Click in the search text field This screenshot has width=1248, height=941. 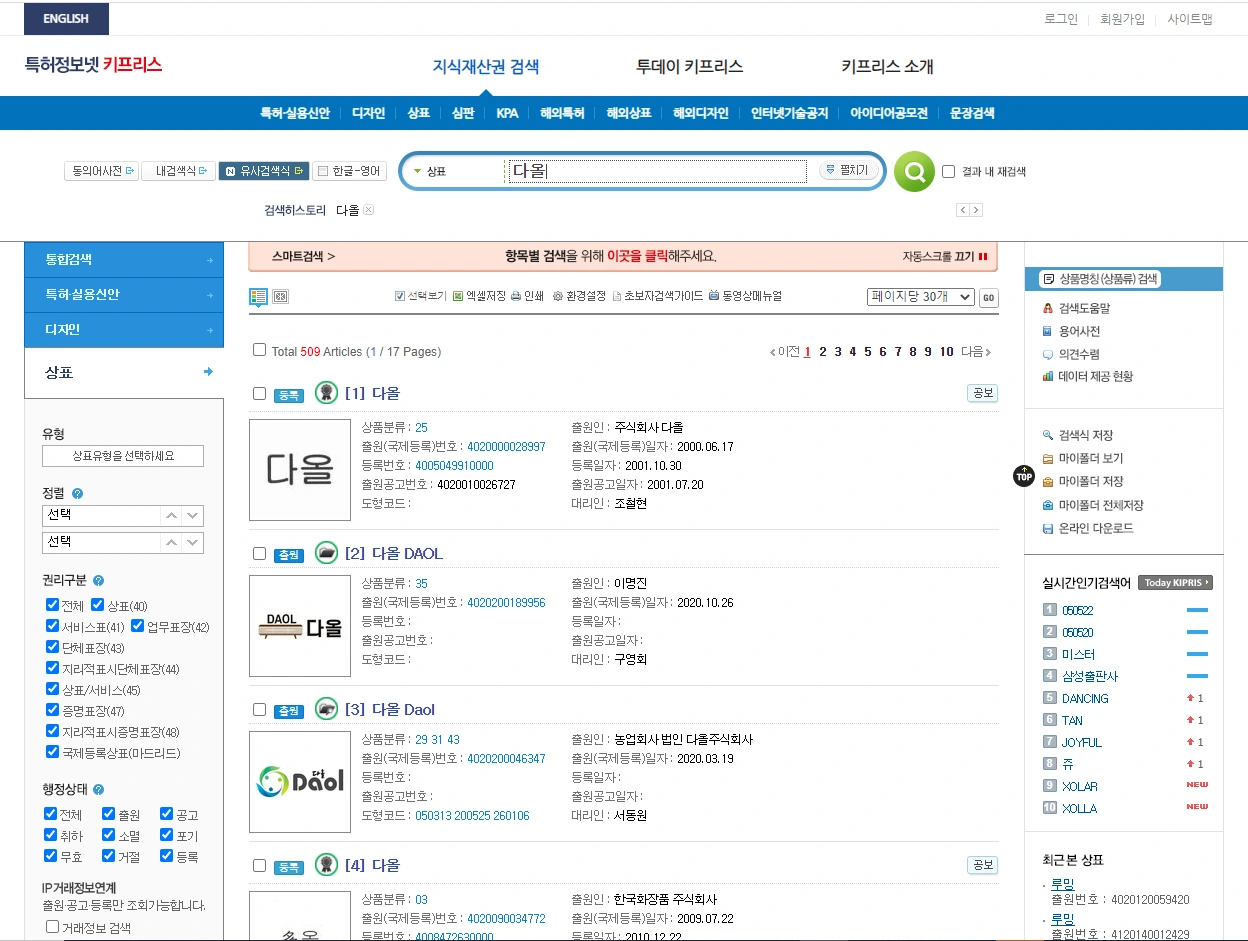click(657, 172)
